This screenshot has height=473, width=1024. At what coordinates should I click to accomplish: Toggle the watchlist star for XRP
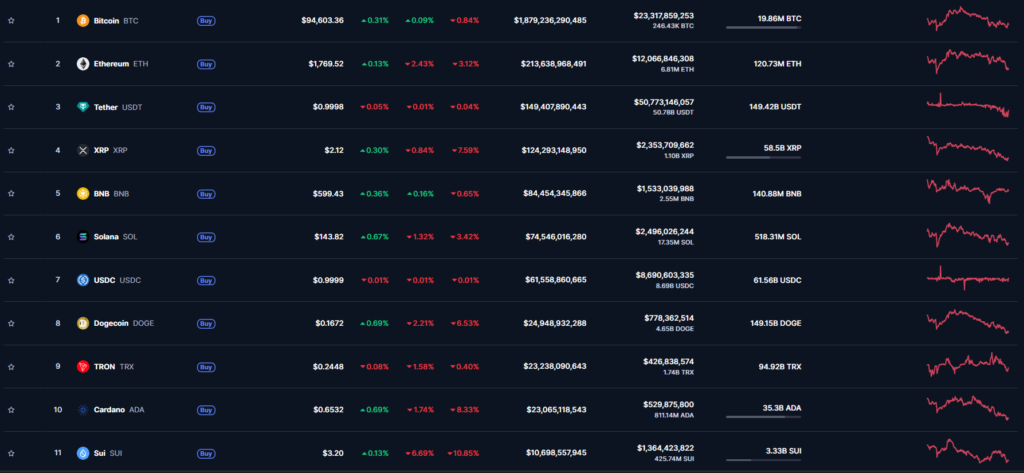tap(11, 150)
